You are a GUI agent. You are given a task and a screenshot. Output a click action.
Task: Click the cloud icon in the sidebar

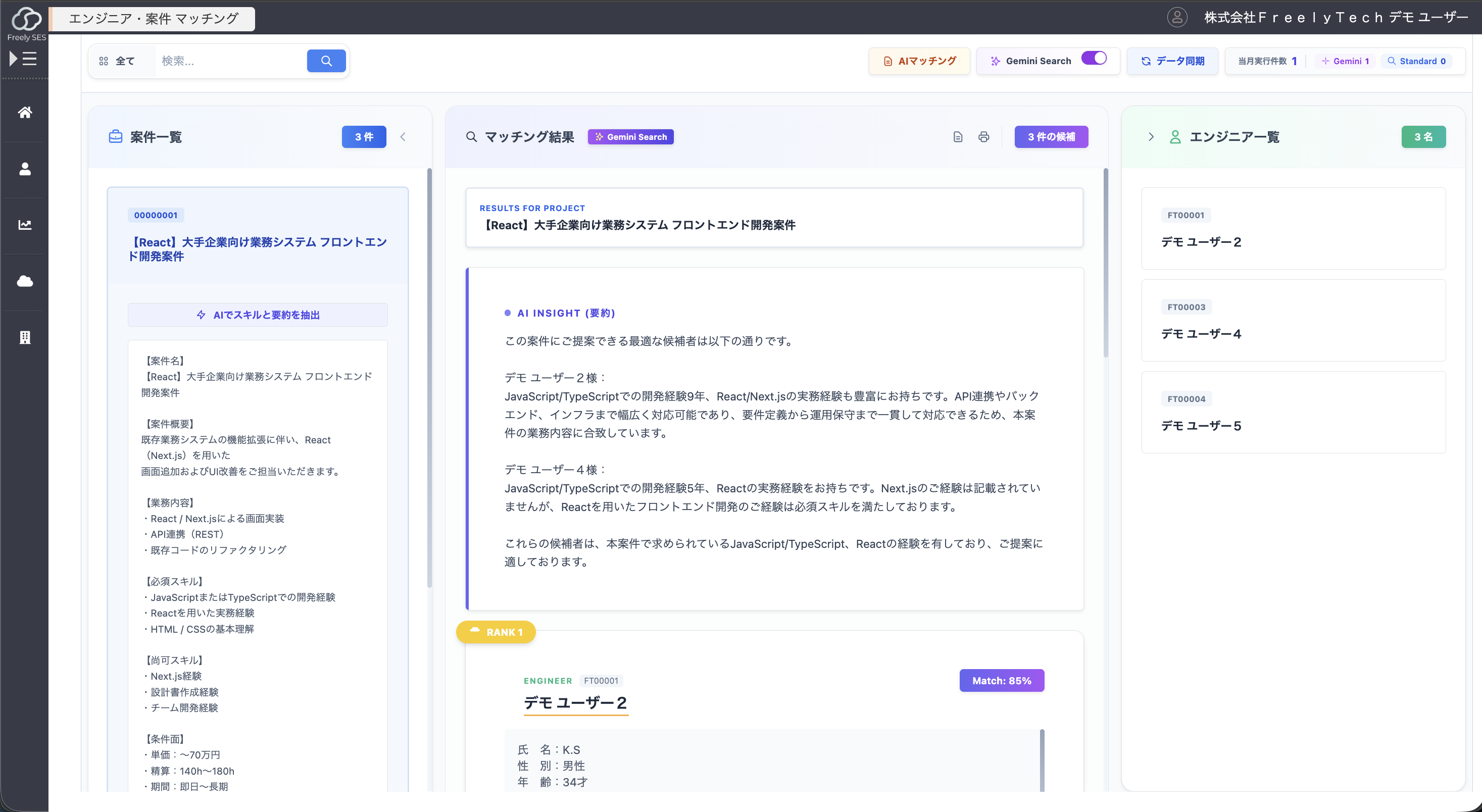point(25,281)
